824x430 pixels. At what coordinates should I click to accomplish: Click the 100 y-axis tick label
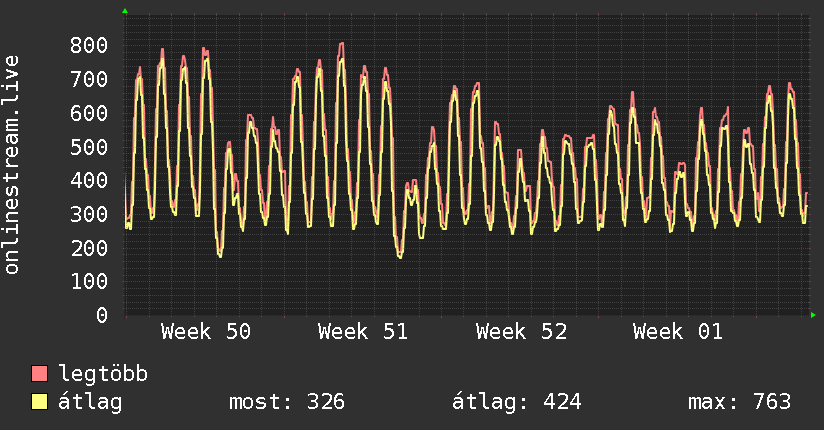(90, 282)
